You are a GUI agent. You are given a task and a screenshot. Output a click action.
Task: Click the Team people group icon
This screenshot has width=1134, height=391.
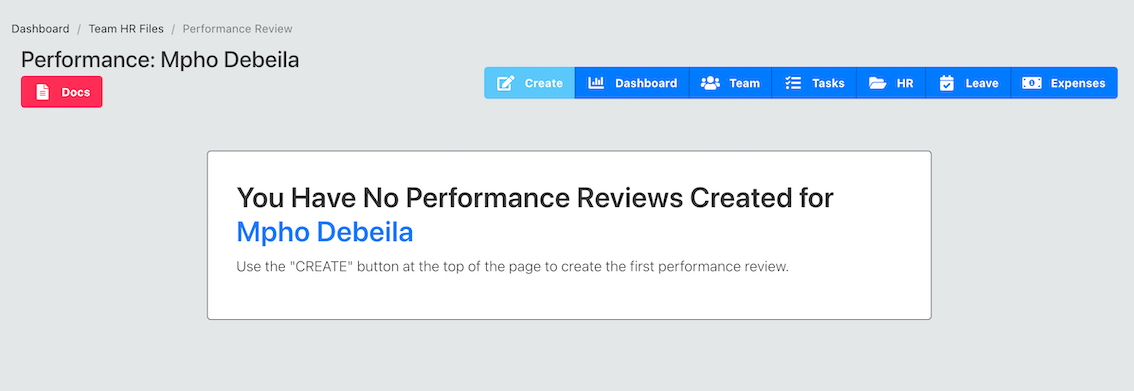(710, 83)
